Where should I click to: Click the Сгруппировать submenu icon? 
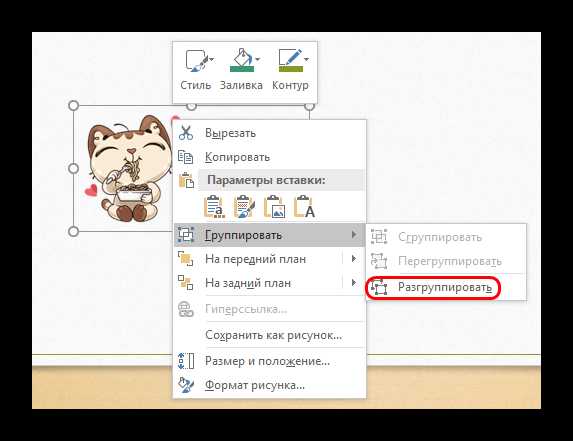point(379,237)
